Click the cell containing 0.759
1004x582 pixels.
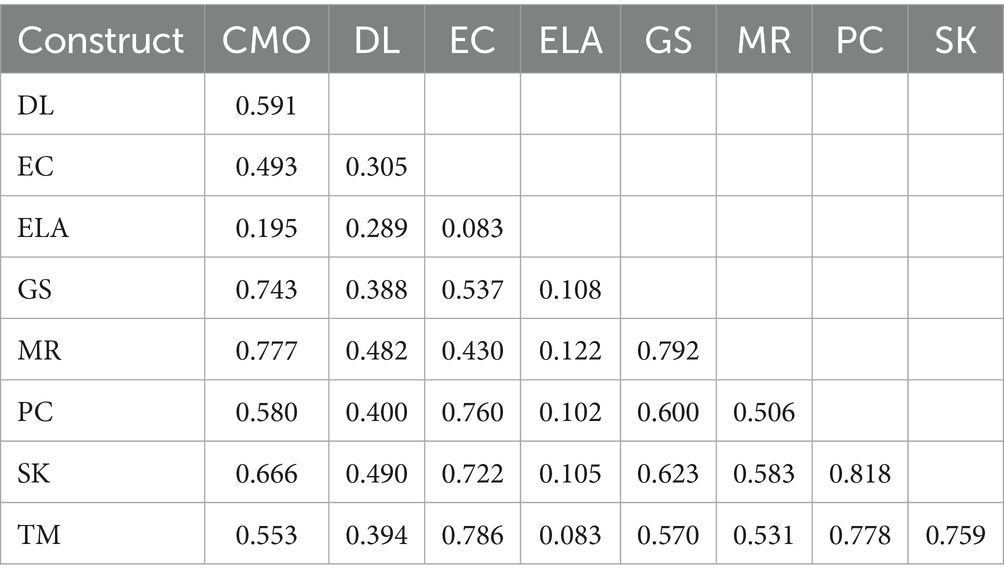957,536
